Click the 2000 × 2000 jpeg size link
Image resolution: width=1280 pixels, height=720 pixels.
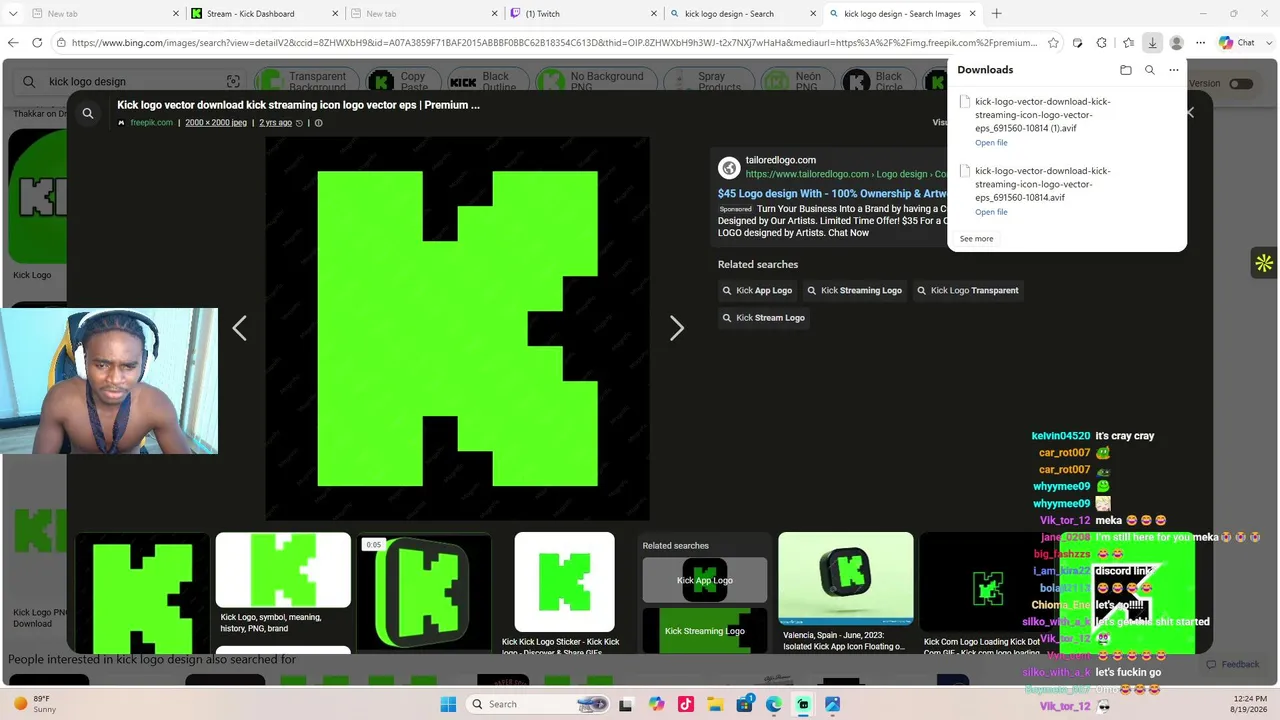pyautogui.click(x=216, y=123)
